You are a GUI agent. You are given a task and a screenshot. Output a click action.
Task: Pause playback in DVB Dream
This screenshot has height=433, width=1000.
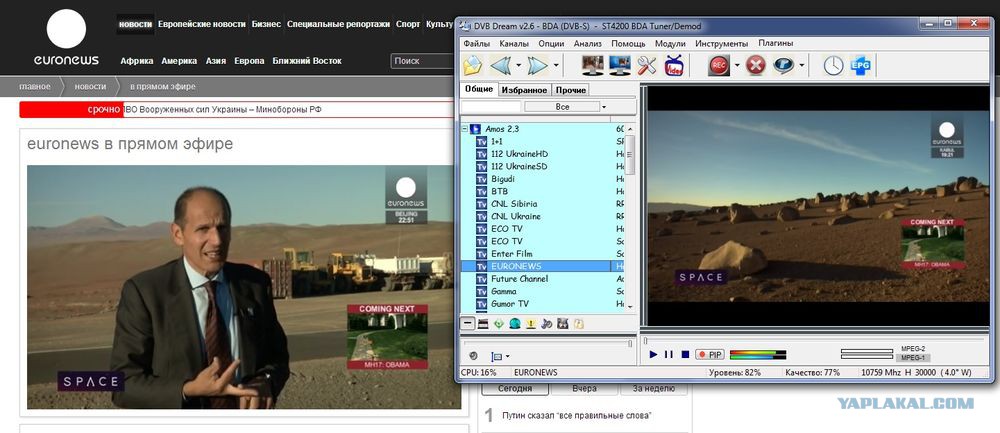(668, 355)
